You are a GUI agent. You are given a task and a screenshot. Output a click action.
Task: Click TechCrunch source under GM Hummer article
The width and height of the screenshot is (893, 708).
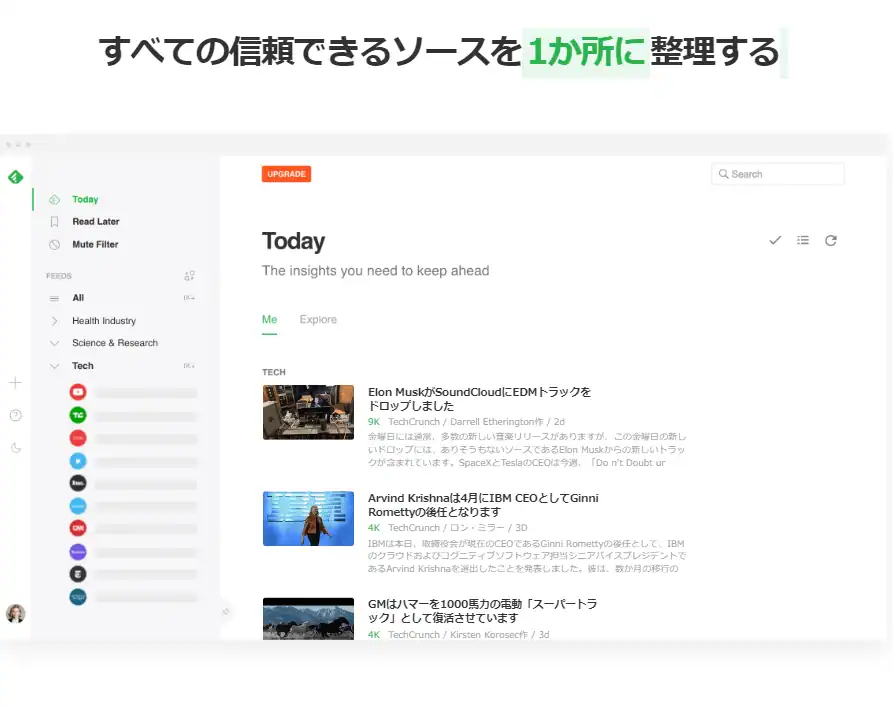click(414, 635)
